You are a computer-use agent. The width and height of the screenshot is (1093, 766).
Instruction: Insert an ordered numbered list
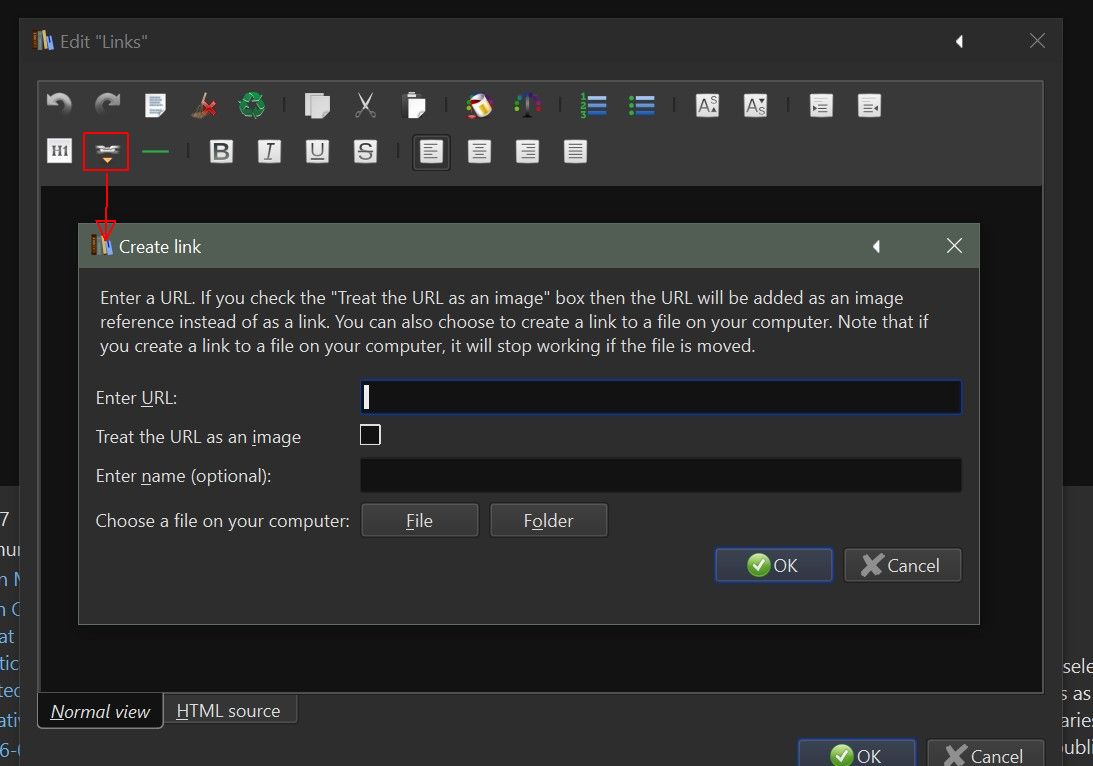pyautogui.click(x=593, y=105)
